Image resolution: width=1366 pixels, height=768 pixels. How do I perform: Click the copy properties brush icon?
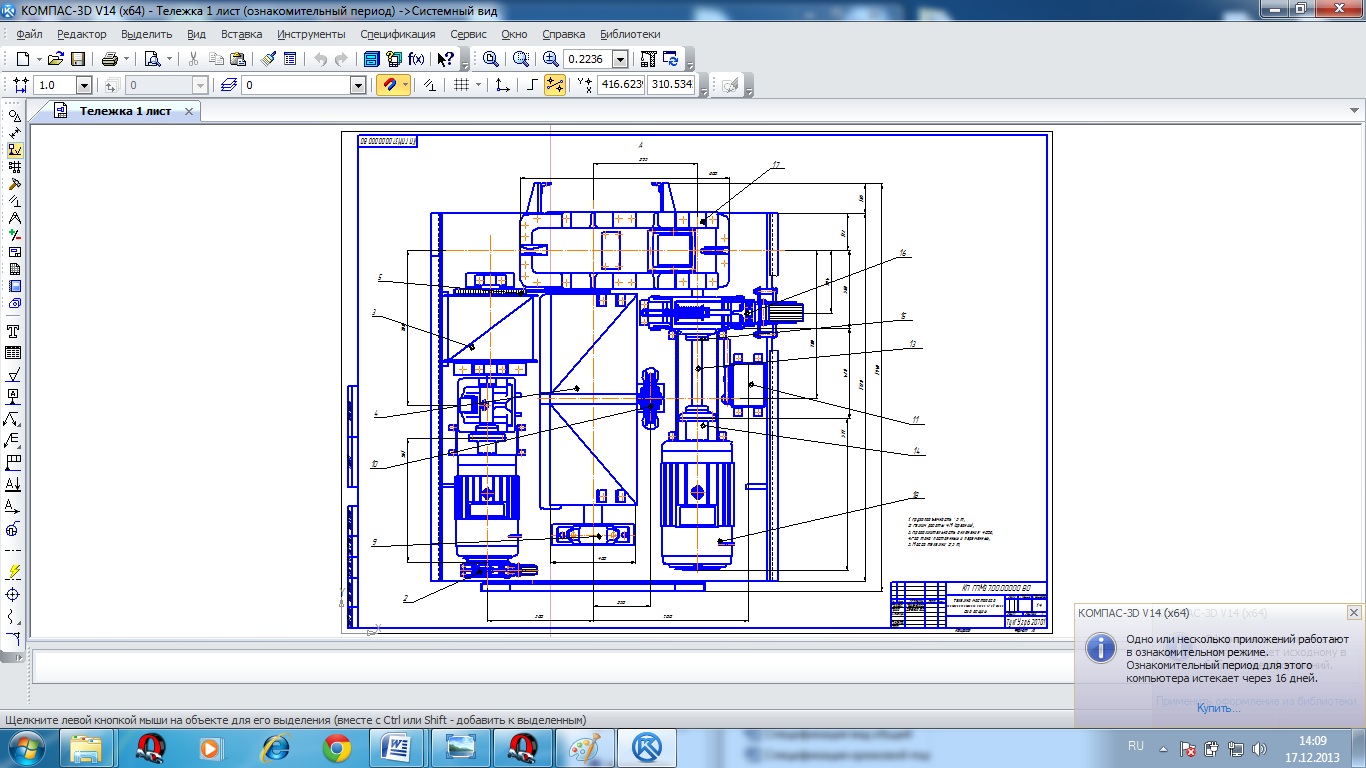[x=269, y=59]
